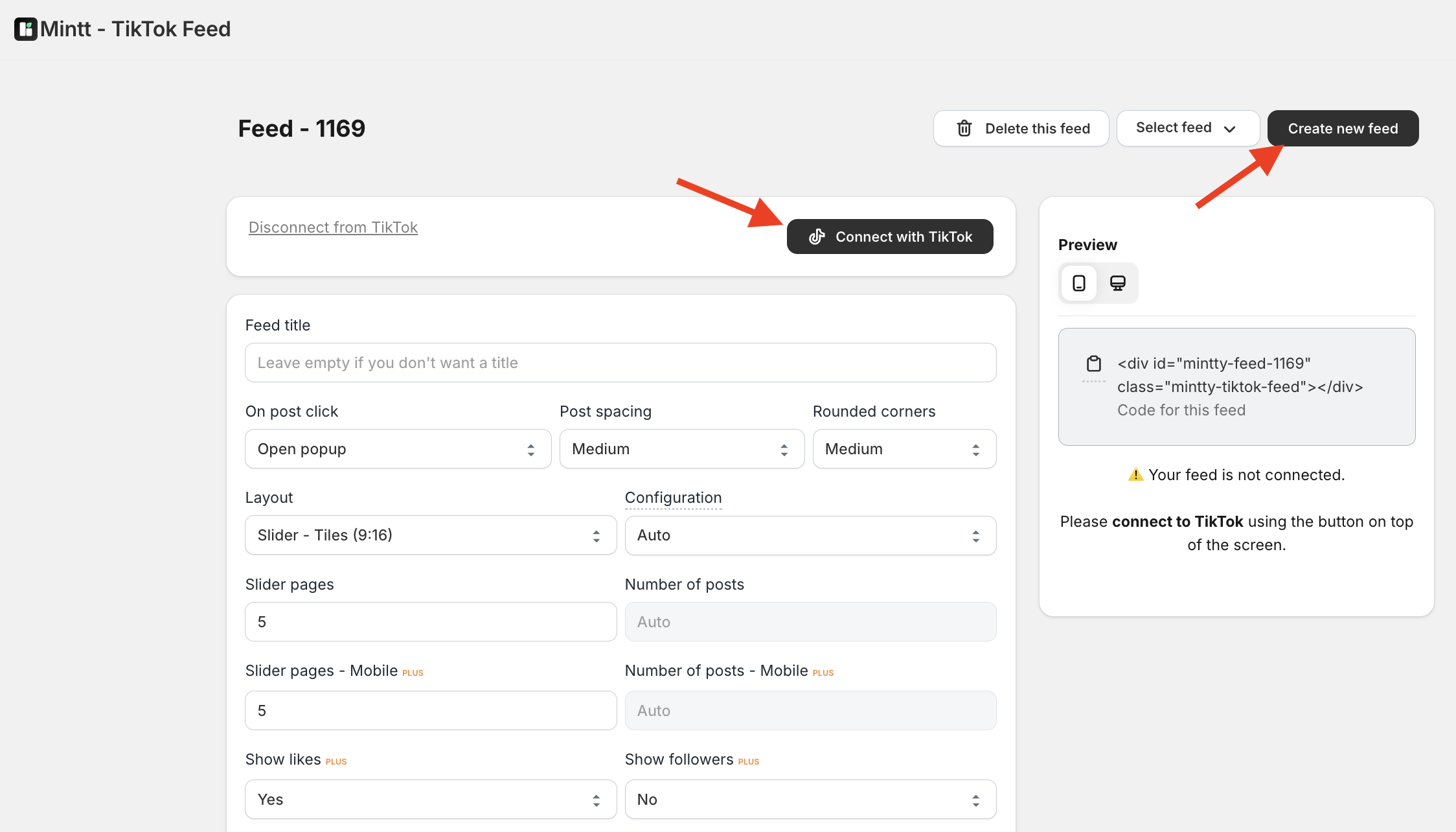
Task: Click the trash icon beside Delete this feed
Action: point(964,128)
